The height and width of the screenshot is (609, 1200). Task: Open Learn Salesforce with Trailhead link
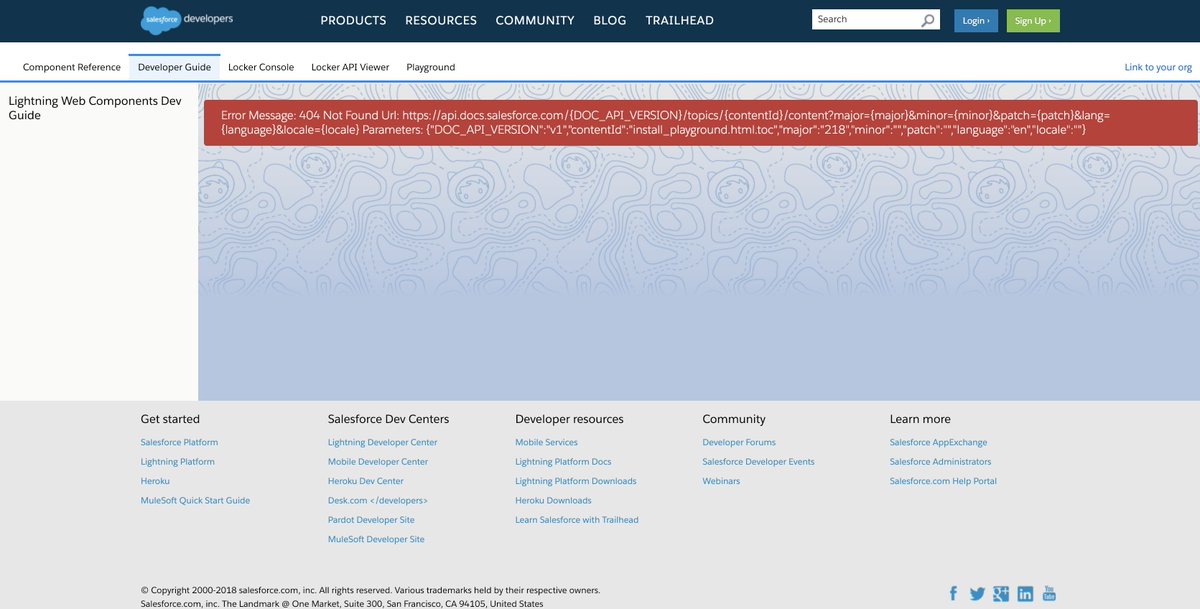pos(577,520)
